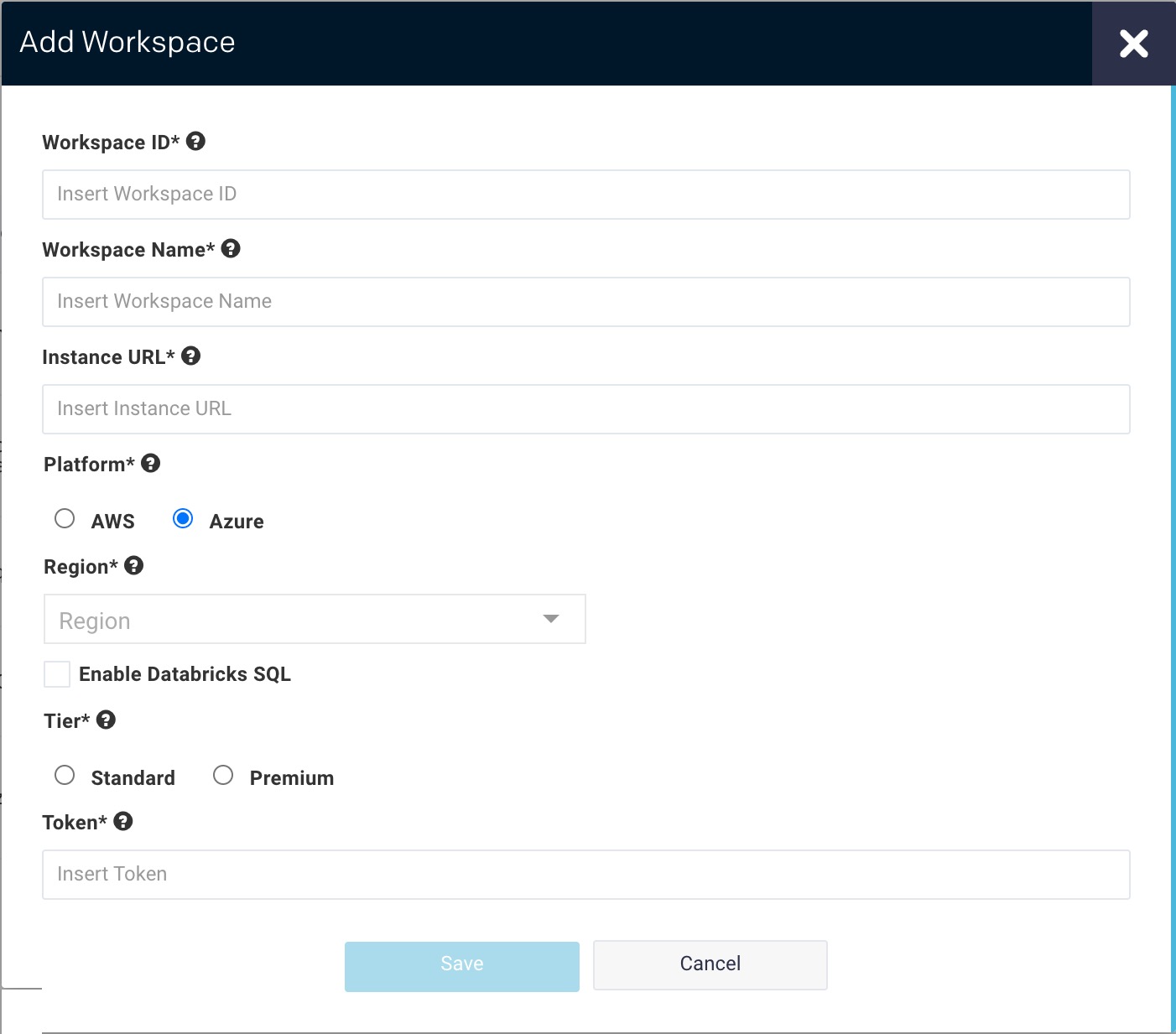This screenshot has height=1034, width=1176.
Task: Choose the Standard tier
Action: click(x=65, y=776)
